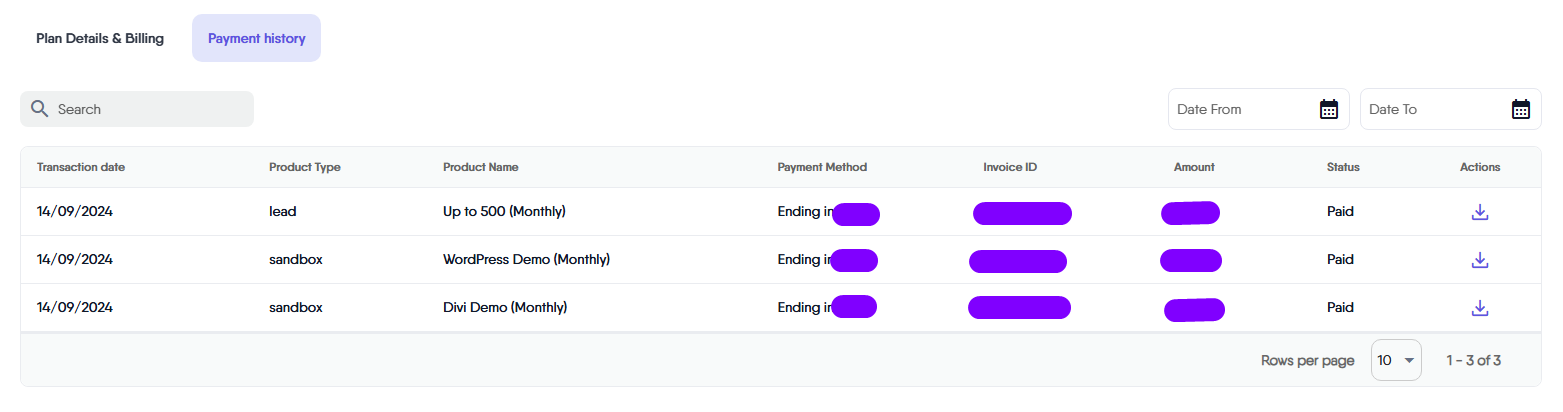Click the Payment Method column header
The width and height of the screenshot is (1563, 412).
click(x=822, y=167)
